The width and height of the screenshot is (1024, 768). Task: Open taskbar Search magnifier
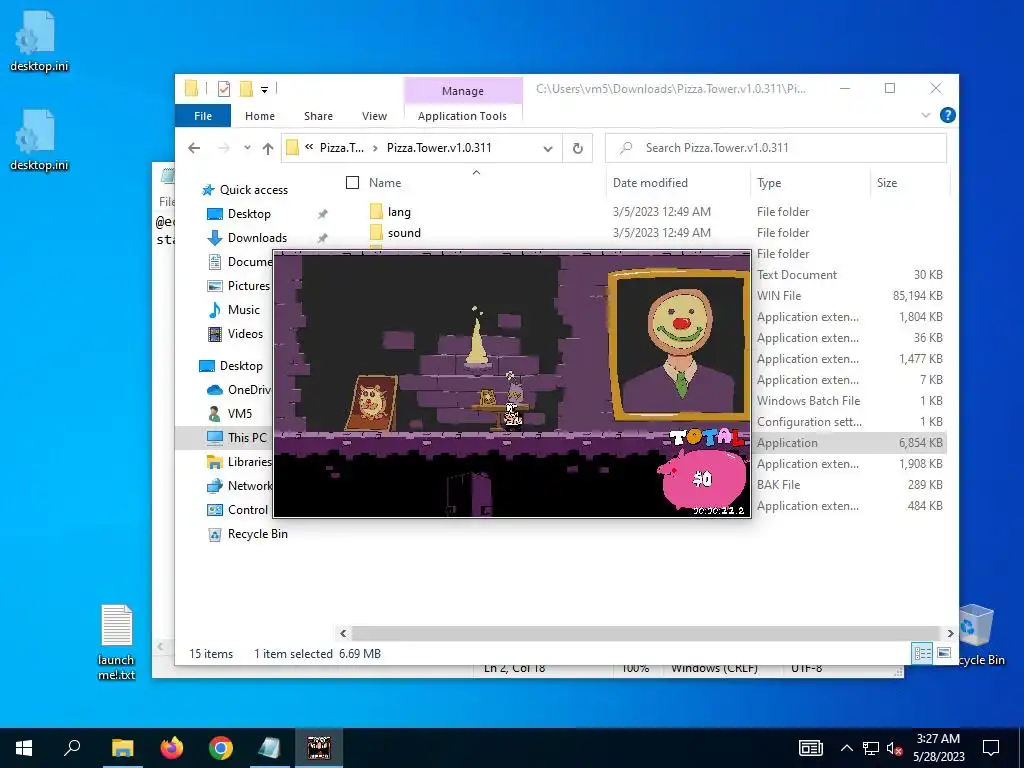click(72, 748)
